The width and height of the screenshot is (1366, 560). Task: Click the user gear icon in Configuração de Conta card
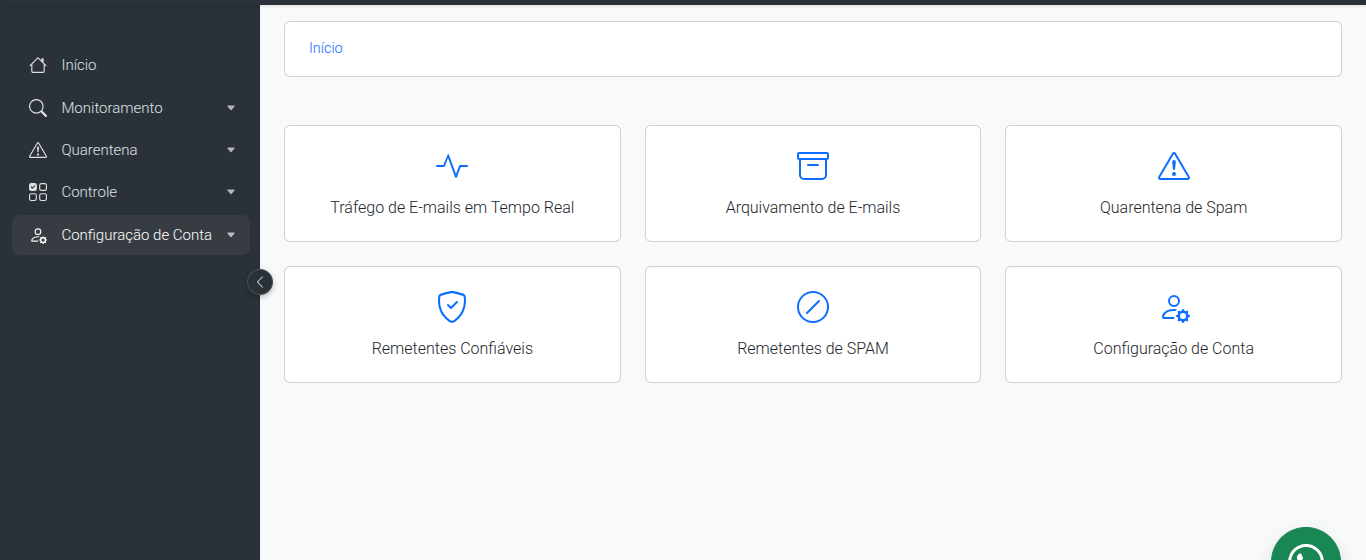tap(1175, 308)
